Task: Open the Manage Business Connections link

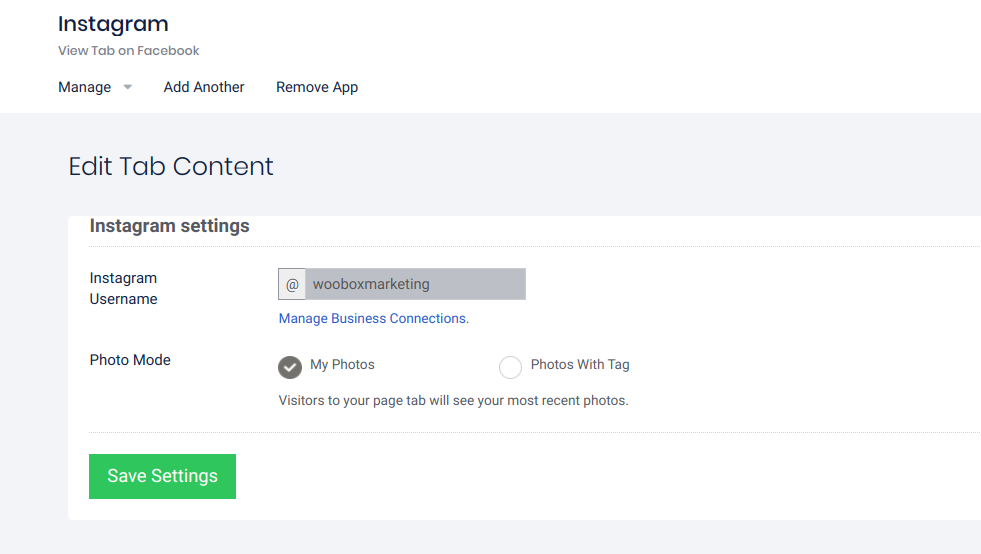Action: [x=373, y=318]
